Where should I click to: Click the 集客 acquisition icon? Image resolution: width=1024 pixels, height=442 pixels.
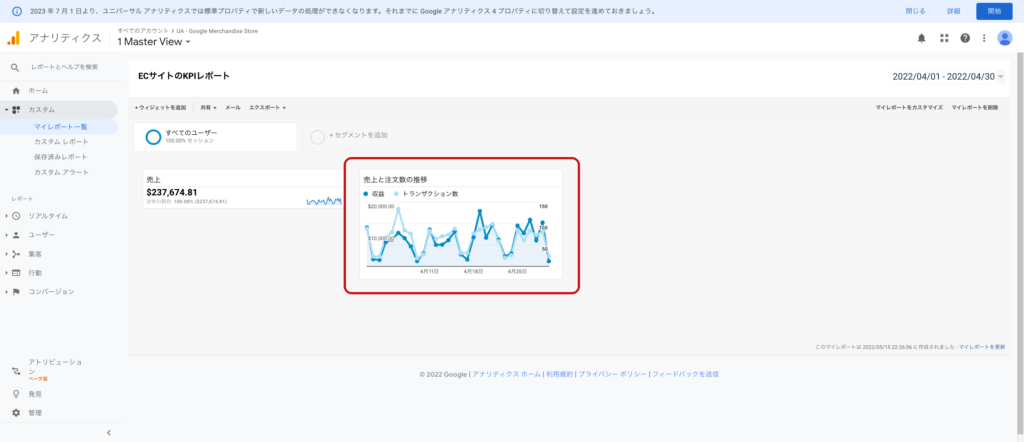coord(16,254)
